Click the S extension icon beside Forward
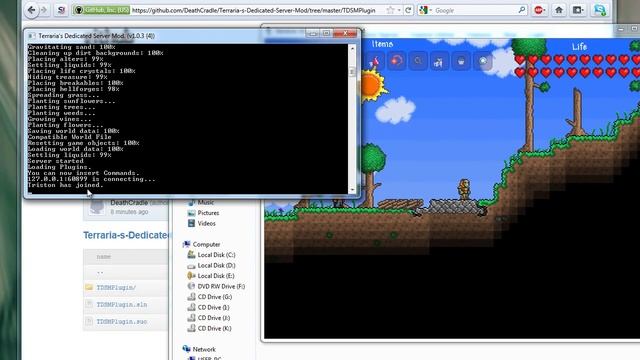Image resolution: width=640 pixels, height=360 pixels. [61, 10]
